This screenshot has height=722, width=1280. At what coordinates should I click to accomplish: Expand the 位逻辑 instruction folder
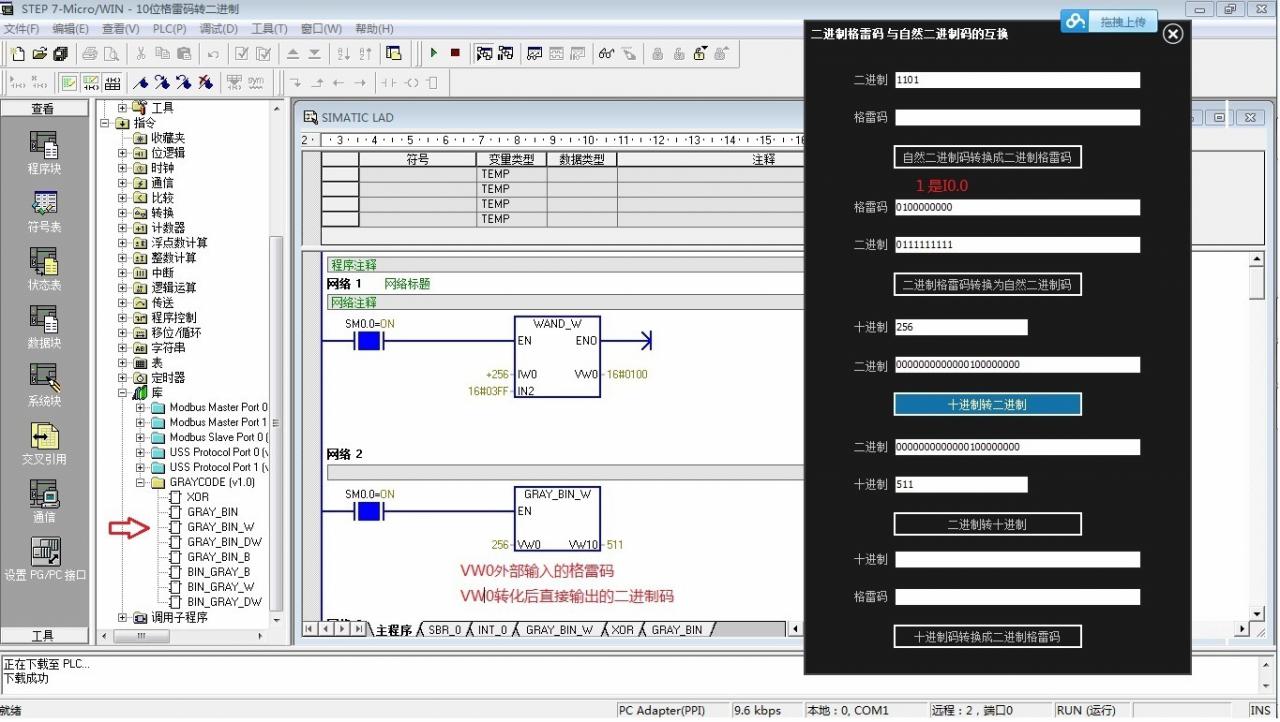pyautogui.click(x=123, y=153)
